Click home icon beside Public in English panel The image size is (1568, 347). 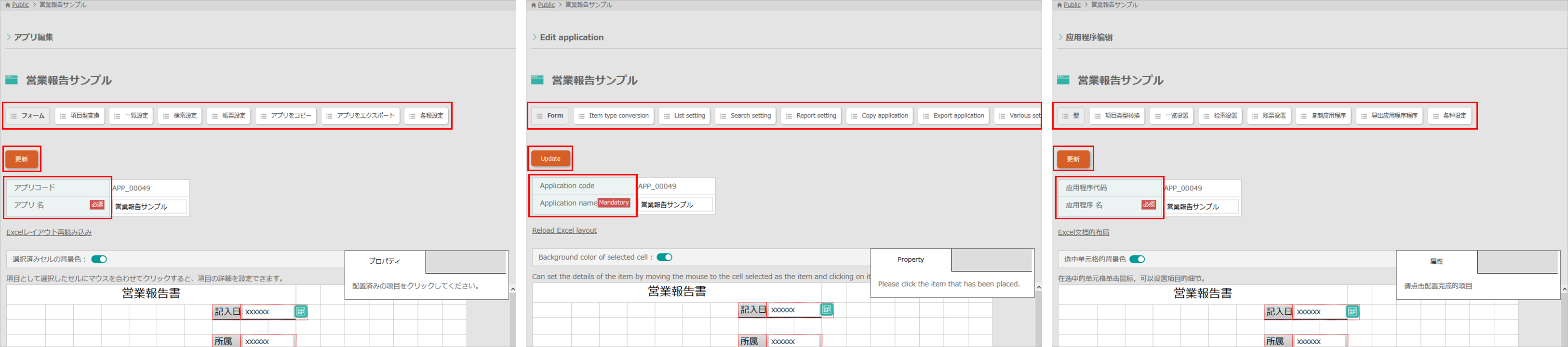pos(533,5)
